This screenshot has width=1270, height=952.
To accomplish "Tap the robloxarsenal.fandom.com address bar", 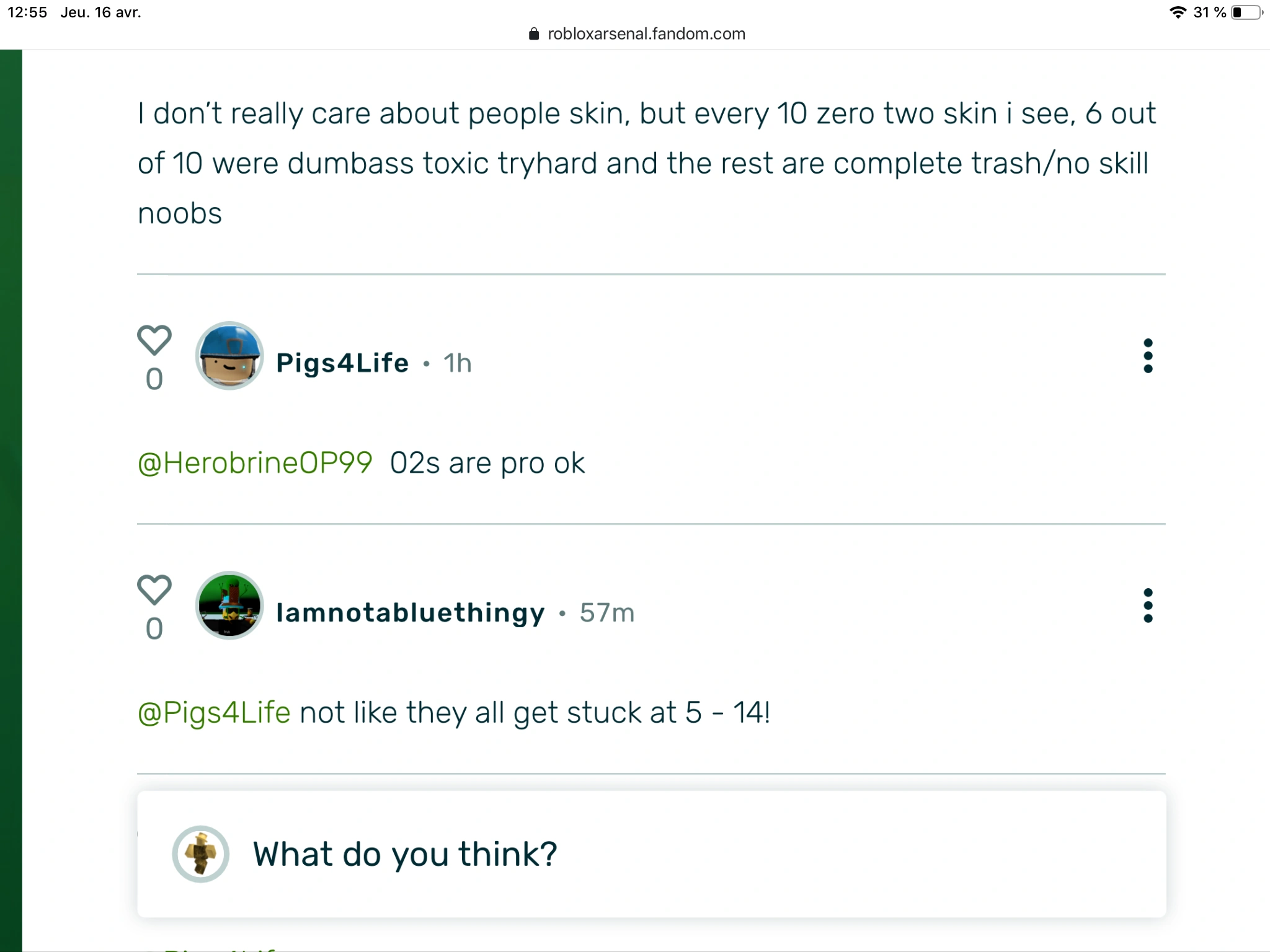I will pyautogui.click(x=646, y=34).
